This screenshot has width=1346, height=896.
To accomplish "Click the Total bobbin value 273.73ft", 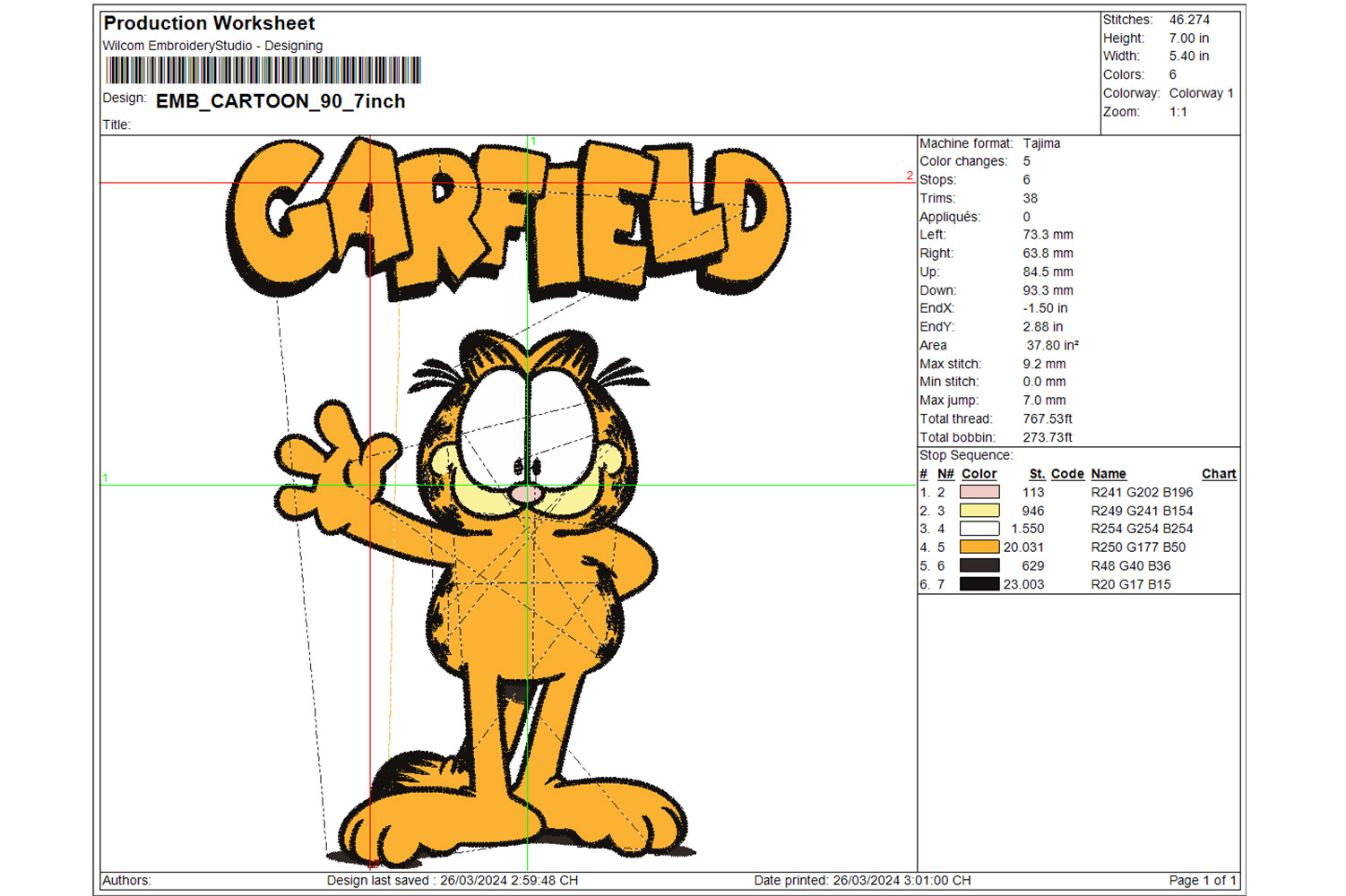I will (1048, 437).
